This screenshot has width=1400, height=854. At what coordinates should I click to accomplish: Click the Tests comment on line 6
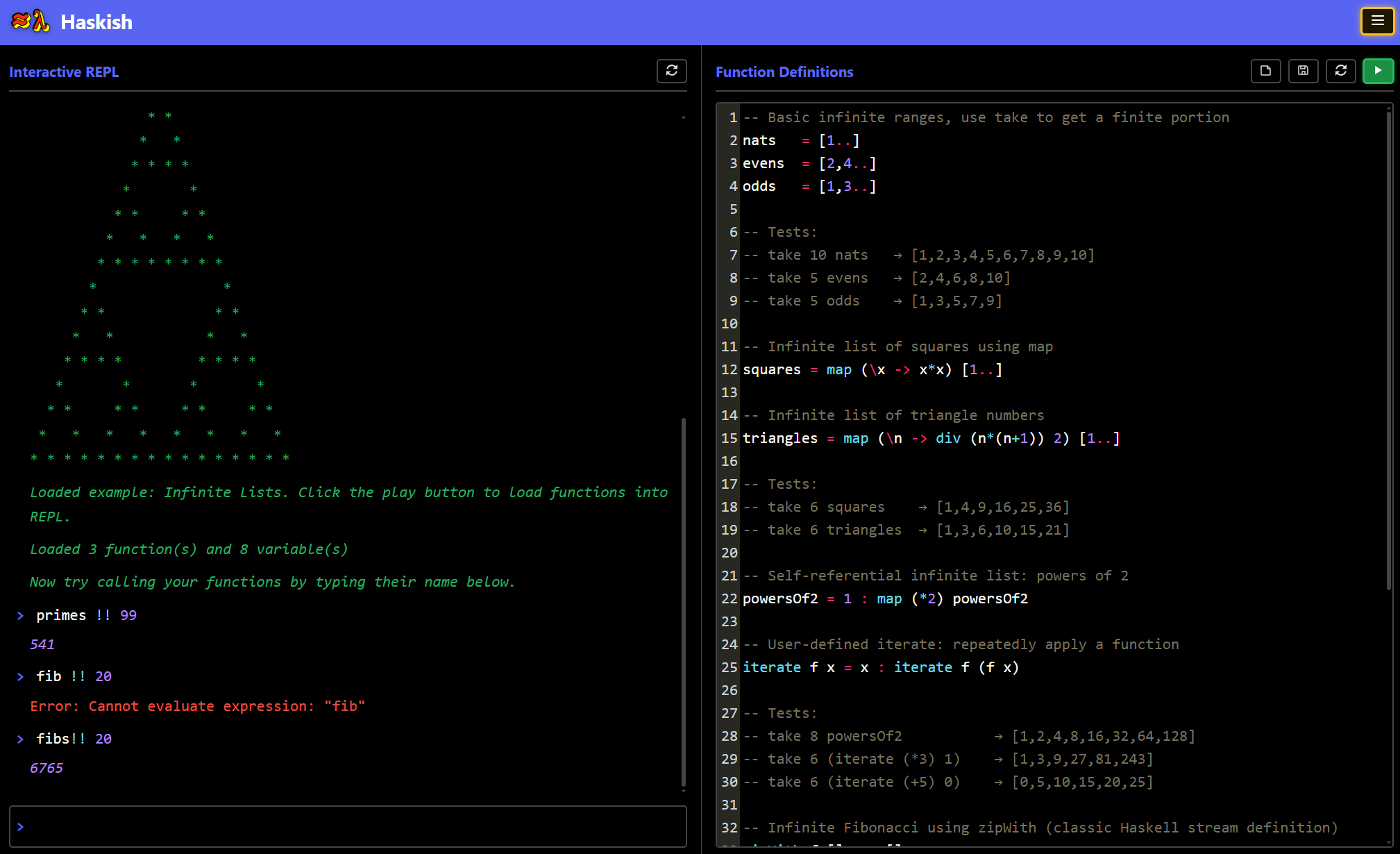pos(780,232)
